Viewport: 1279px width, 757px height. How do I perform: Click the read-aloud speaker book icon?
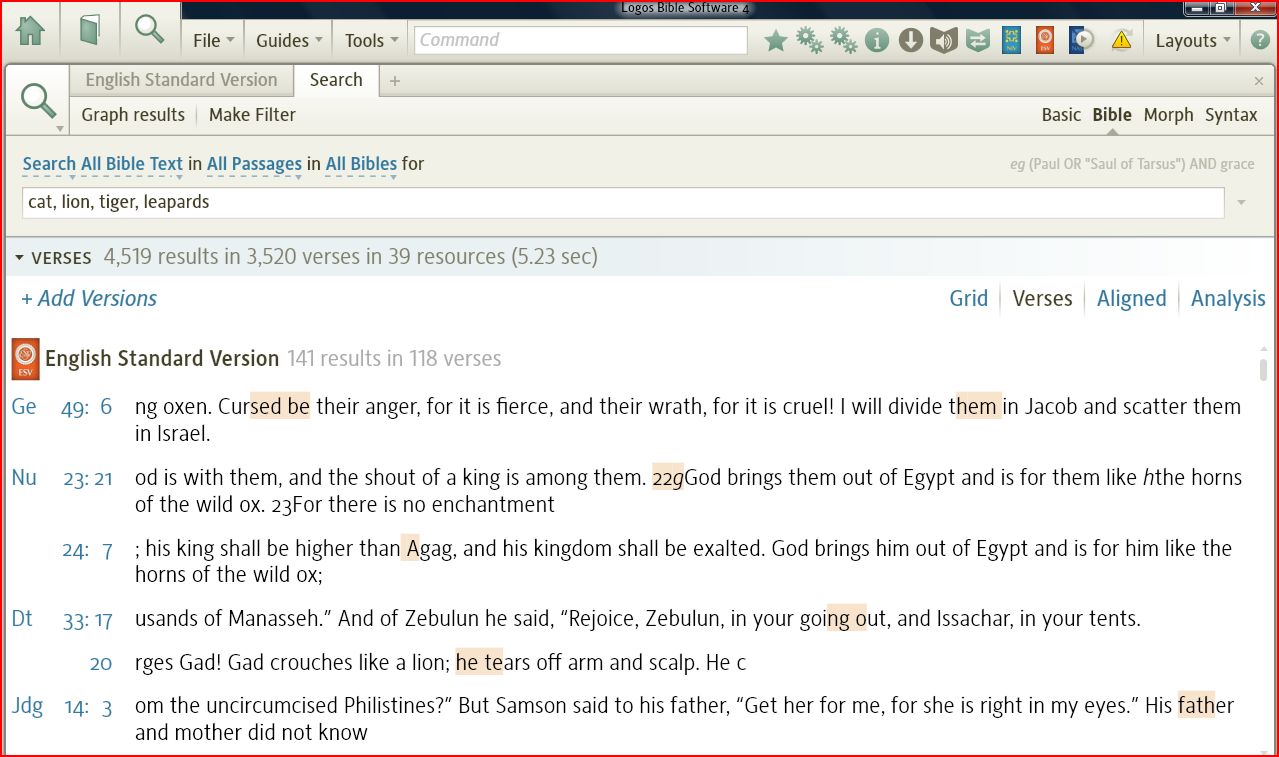tap(944, 40)
